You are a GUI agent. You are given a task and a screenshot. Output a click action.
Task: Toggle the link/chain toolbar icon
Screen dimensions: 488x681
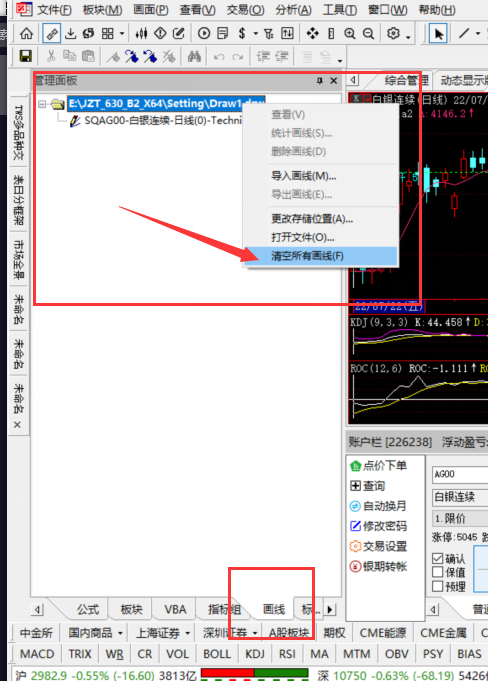point(51,33)
